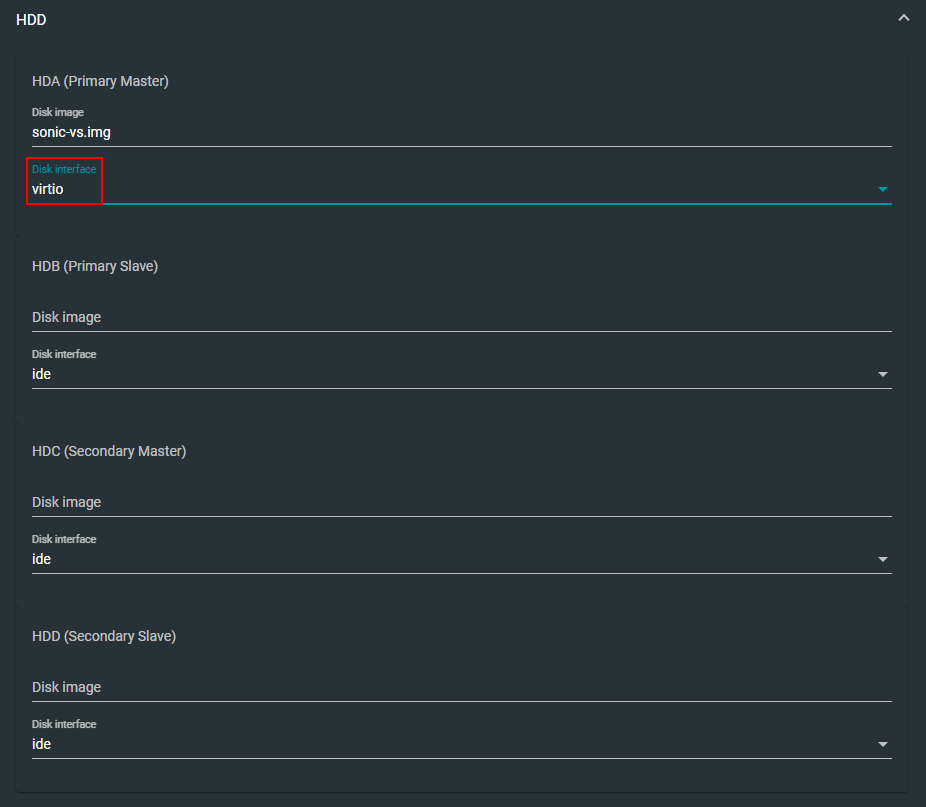
Task: Open the HDD Secondary Slave interface dropdown
Action: coord(450,744)
